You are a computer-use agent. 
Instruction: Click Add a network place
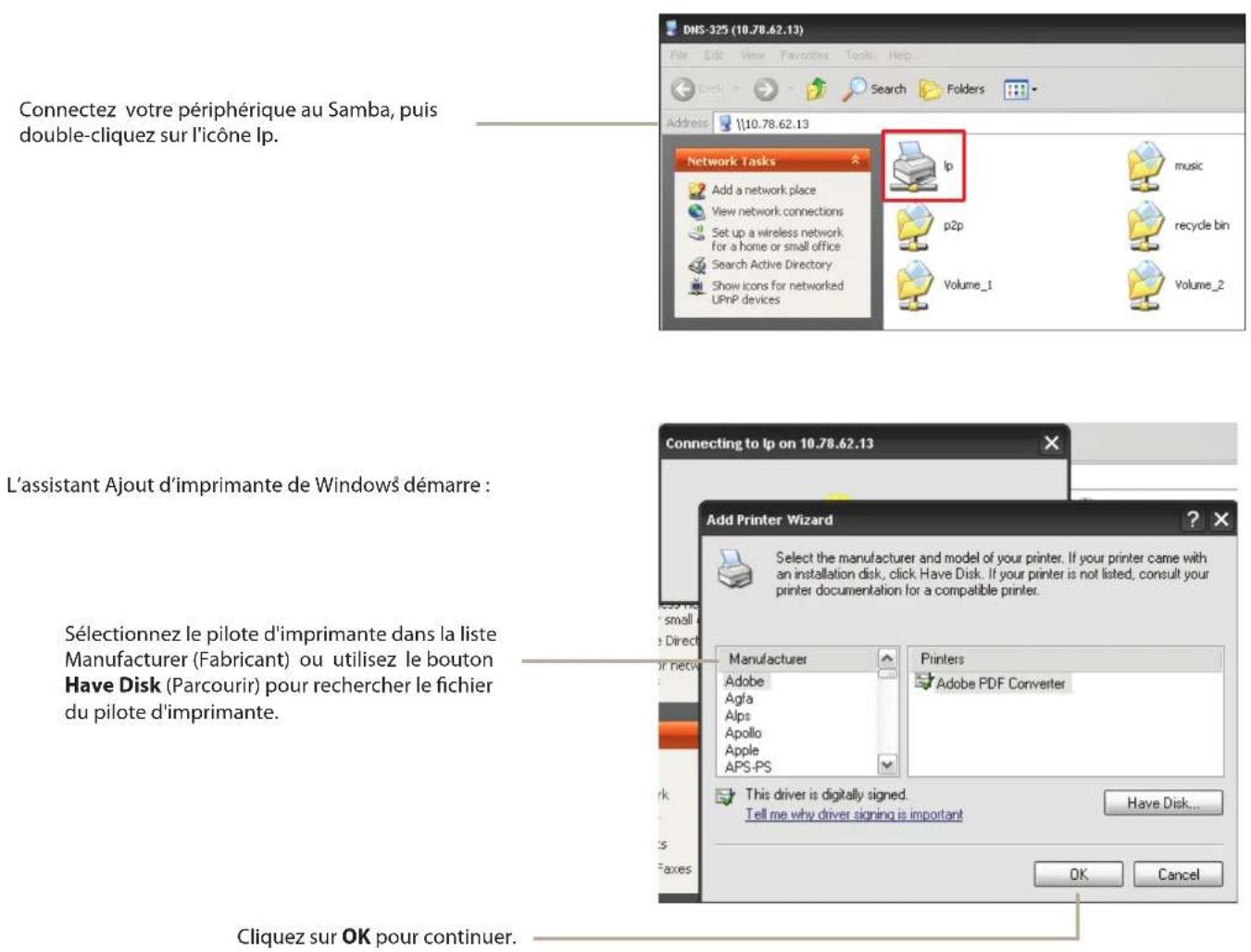(x=764, y=190)
